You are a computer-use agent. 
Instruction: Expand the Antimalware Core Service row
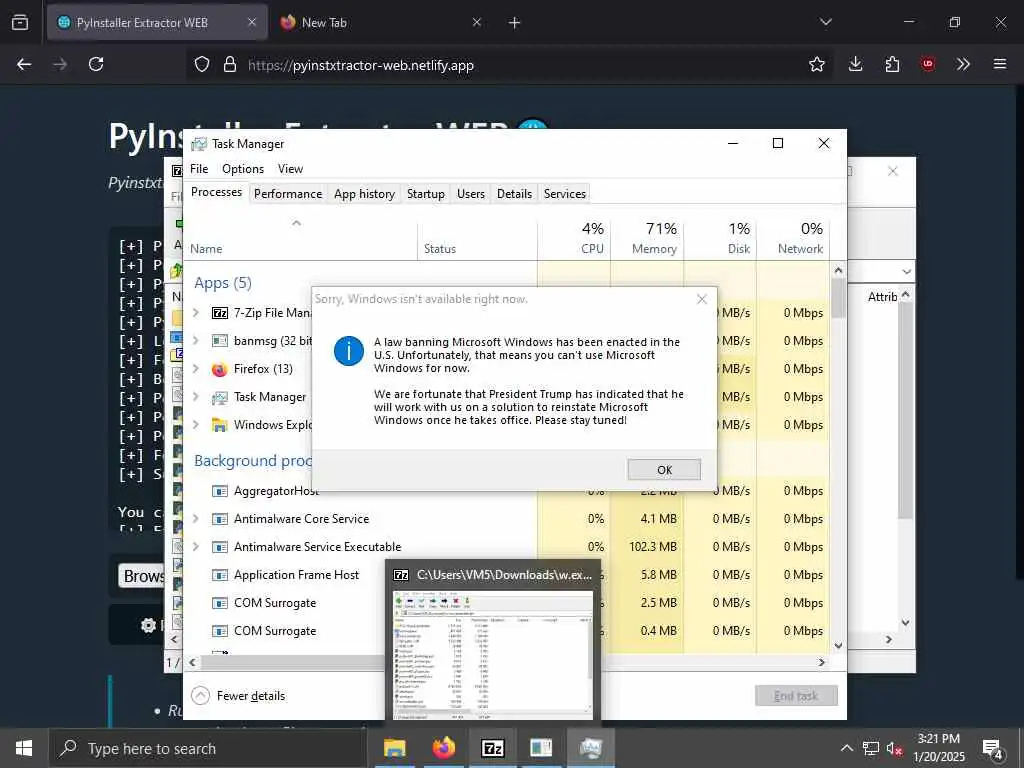click(x=196, y=519)
